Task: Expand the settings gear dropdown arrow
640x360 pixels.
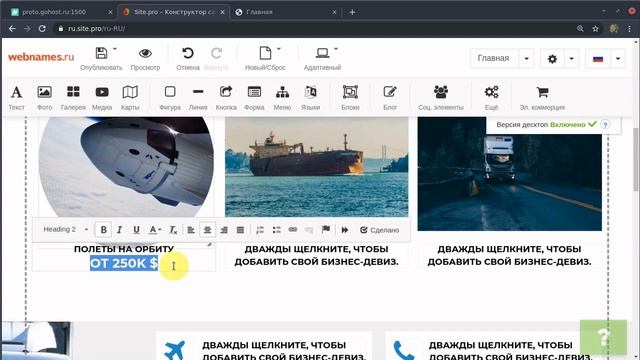Action: (x=571, y=58)
